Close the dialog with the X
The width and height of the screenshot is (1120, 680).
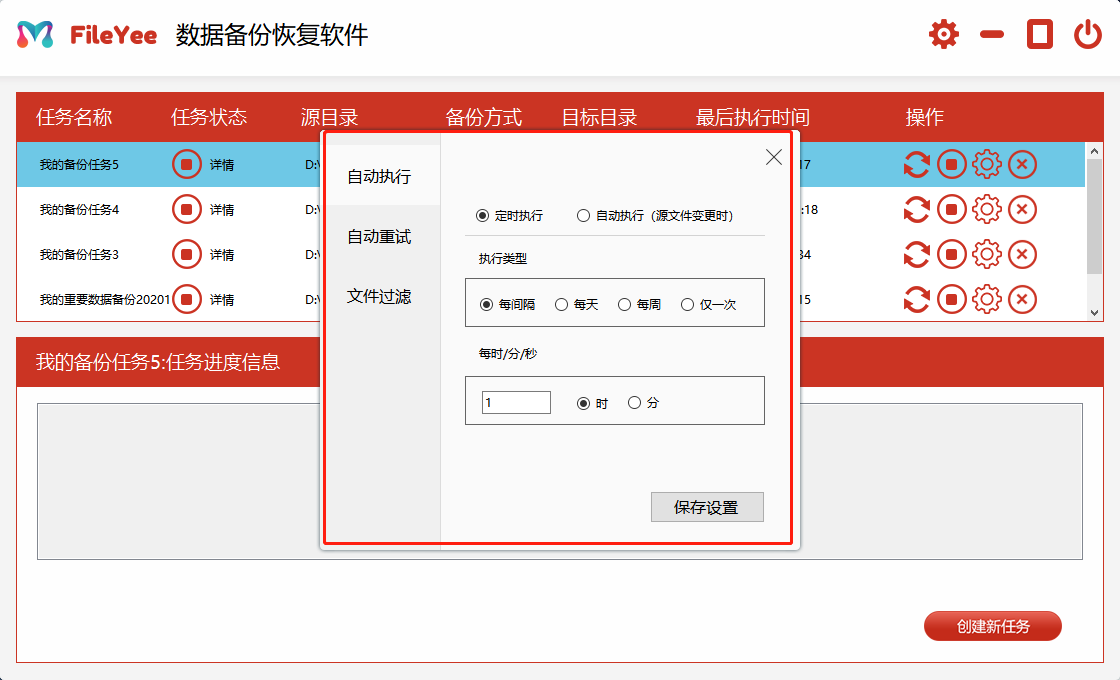(773, 156)
